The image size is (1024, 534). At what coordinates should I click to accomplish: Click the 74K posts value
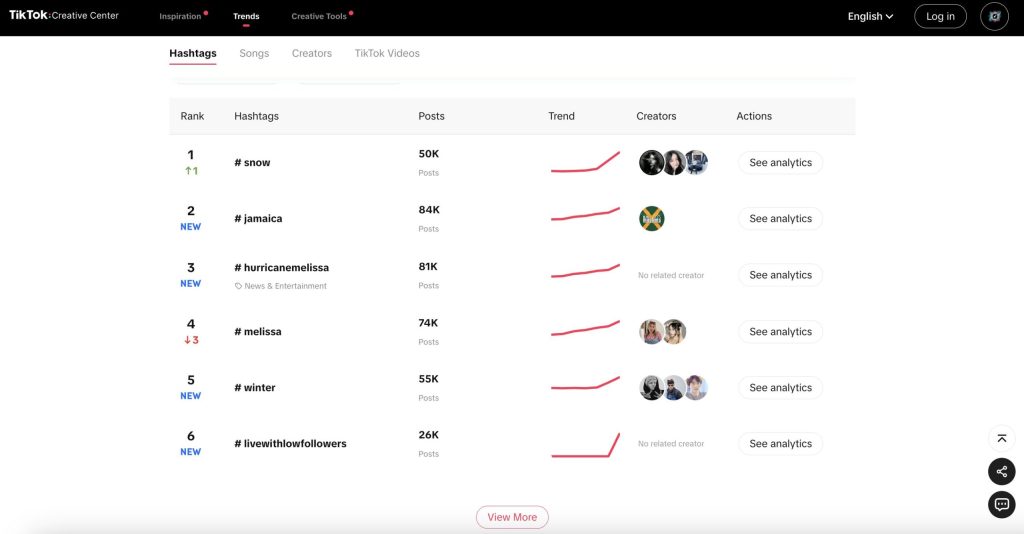pyautogui.click(x=428, y=323)
